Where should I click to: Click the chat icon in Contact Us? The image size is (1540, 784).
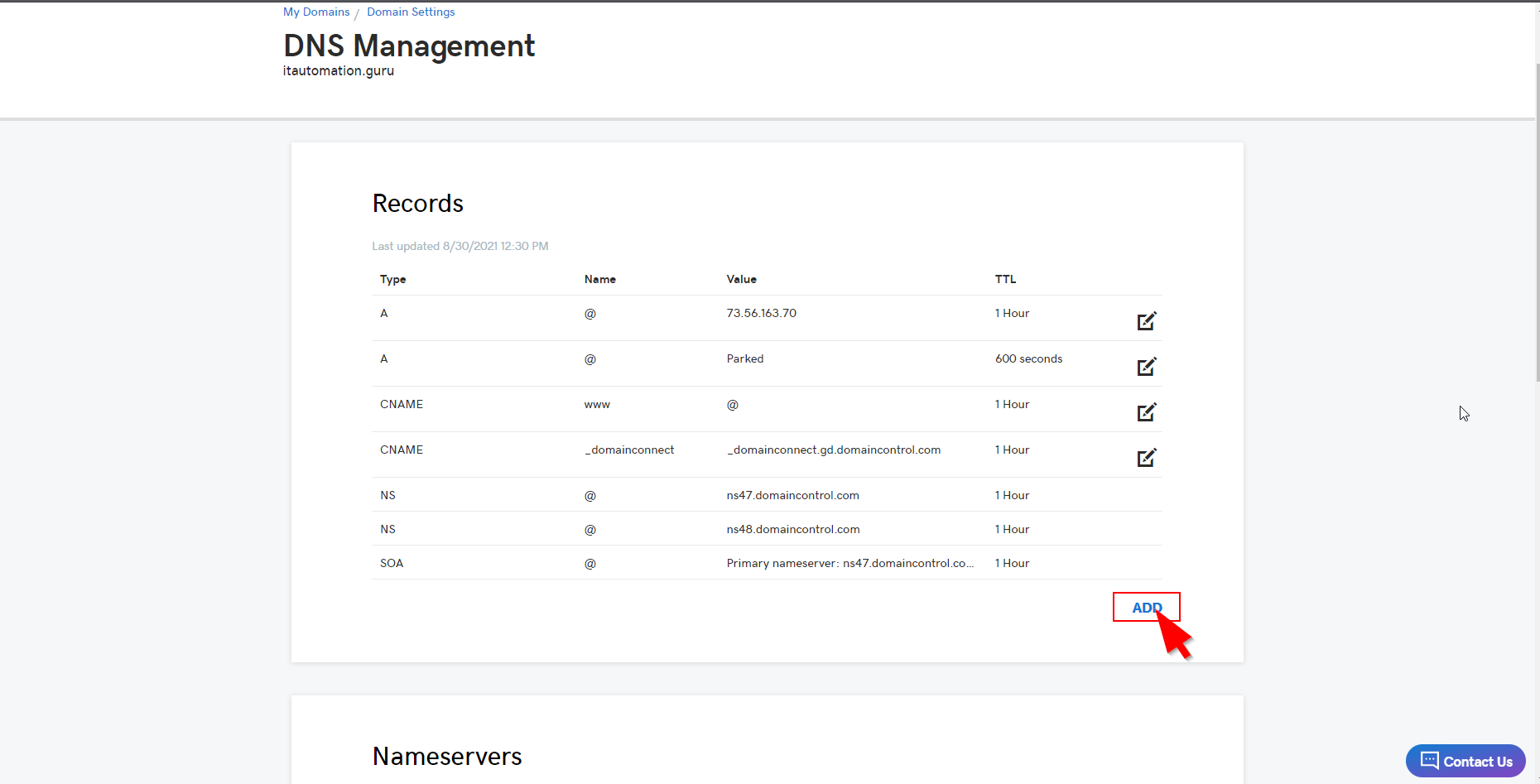click(x=1429, y=760)
